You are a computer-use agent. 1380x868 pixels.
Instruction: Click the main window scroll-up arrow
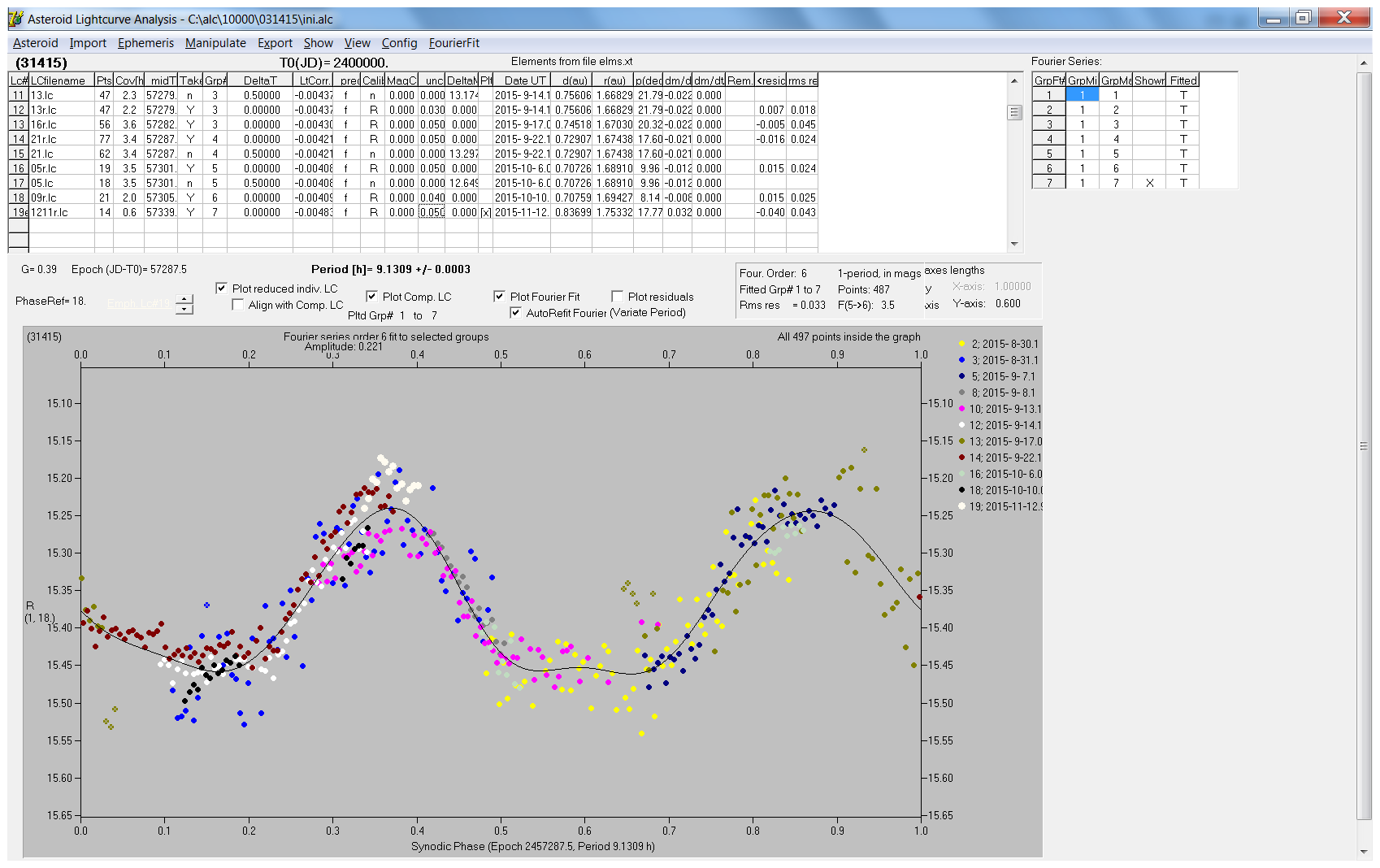pyautogui.click(x=1363, y=63)
